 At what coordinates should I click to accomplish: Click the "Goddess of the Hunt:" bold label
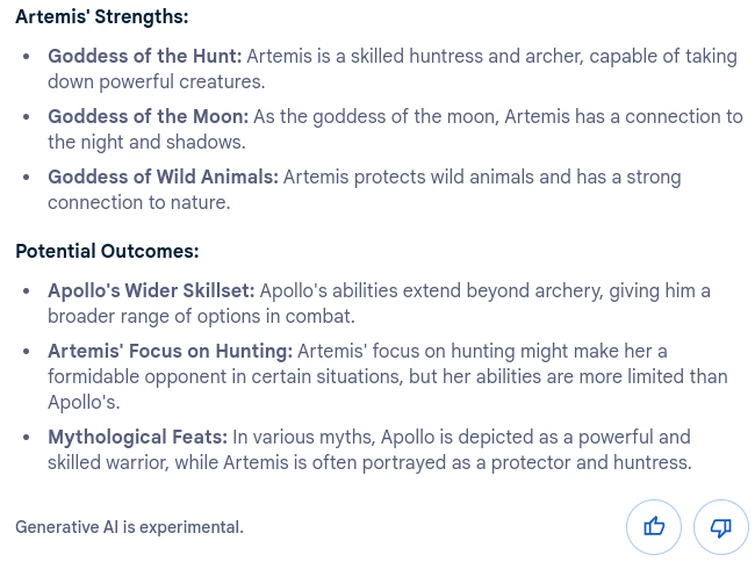click(145, 57)
